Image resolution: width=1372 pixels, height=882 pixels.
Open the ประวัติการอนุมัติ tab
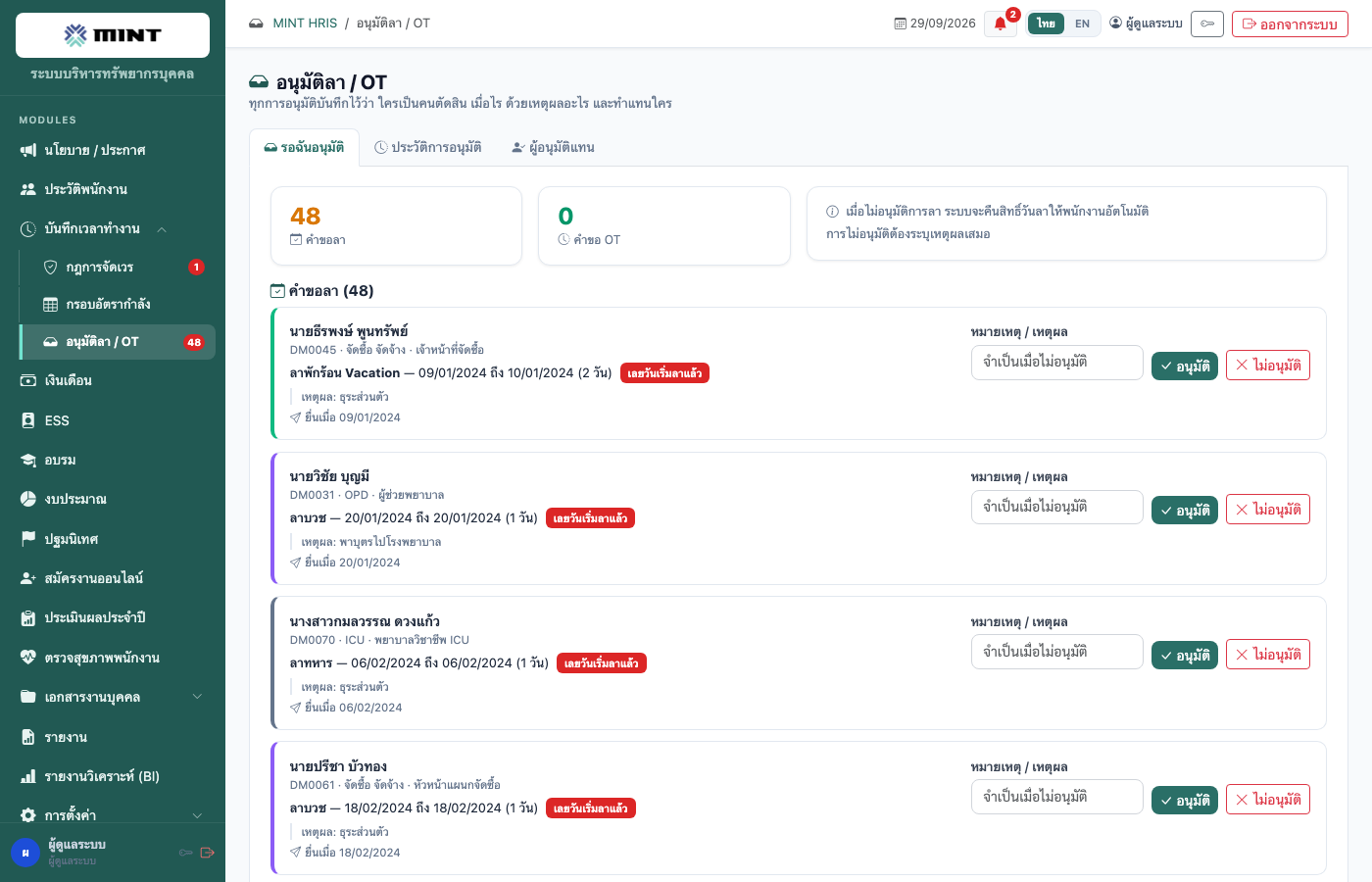coord(428,147)
